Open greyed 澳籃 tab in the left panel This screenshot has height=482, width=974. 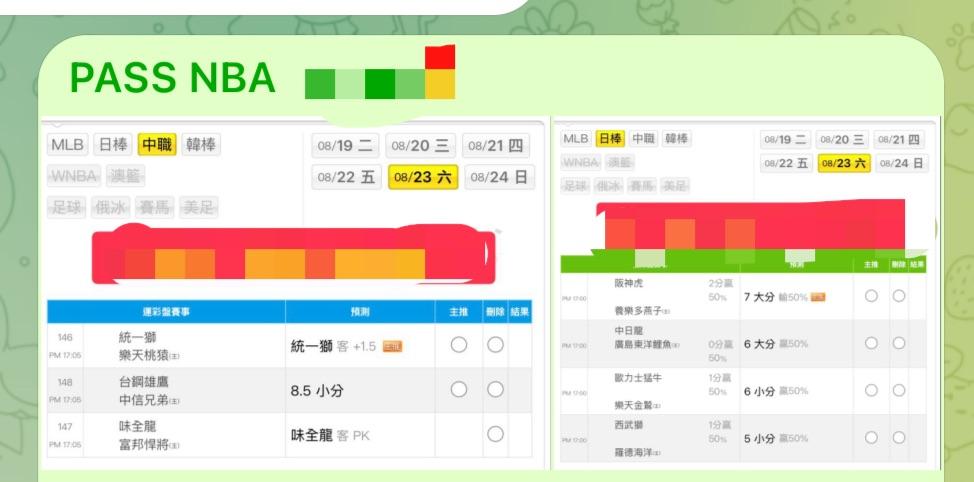click(125, 176)
